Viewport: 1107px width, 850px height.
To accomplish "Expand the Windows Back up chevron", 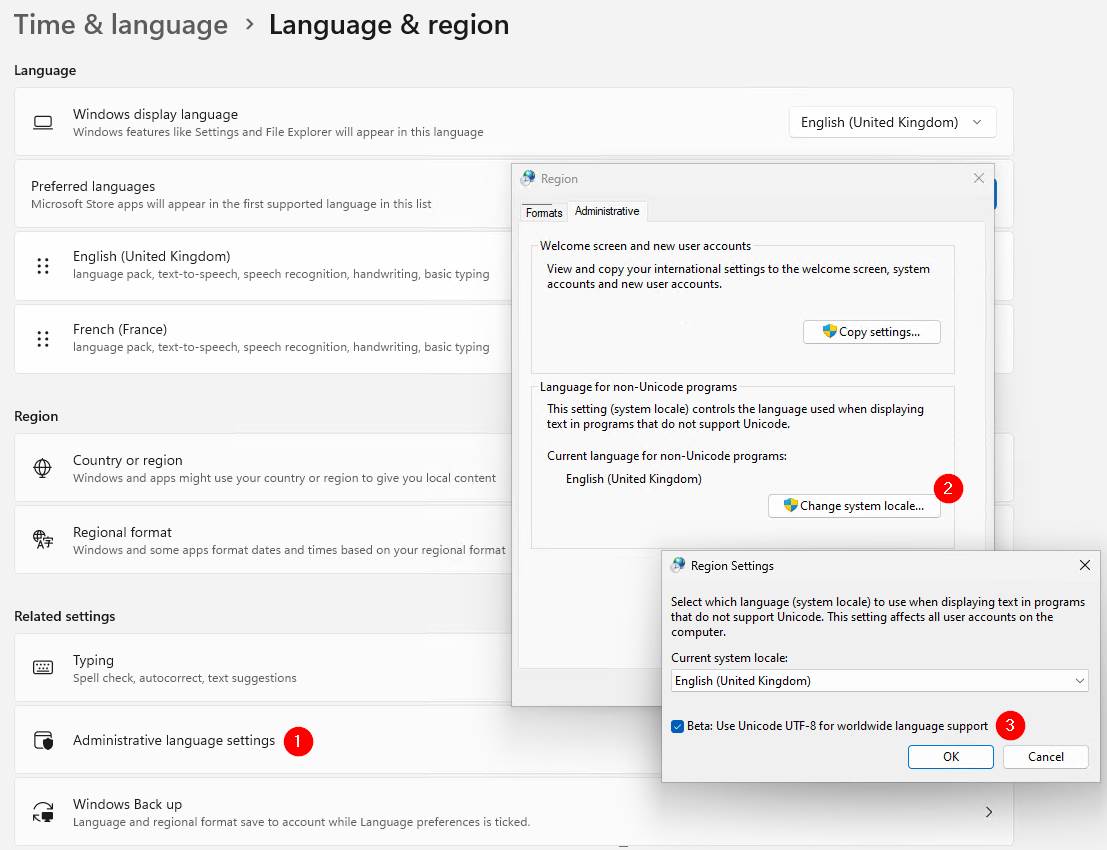I will (x=989, y=812).
